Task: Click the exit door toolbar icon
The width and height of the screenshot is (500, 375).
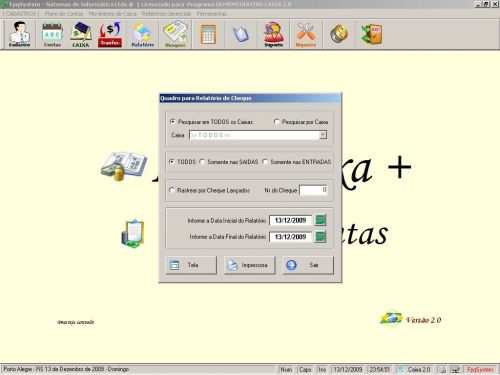Action: click(x=372, y=34)
